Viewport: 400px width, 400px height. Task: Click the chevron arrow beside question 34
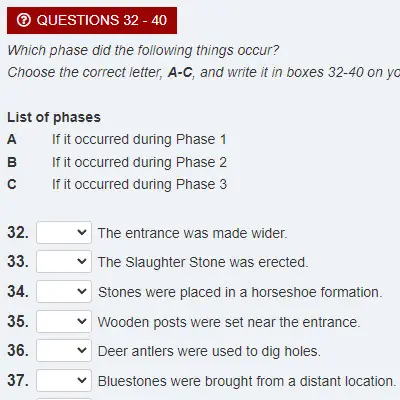point(82,291)
